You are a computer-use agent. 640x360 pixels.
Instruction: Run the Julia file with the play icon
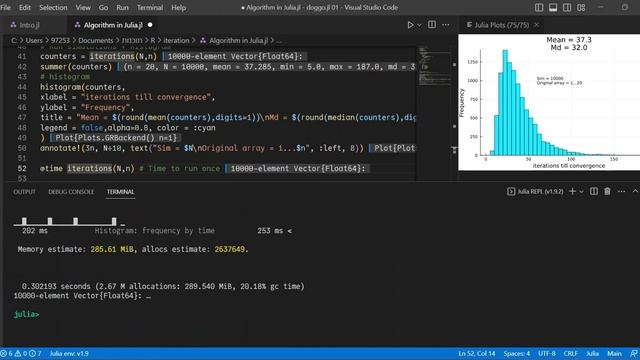[410, 25]
